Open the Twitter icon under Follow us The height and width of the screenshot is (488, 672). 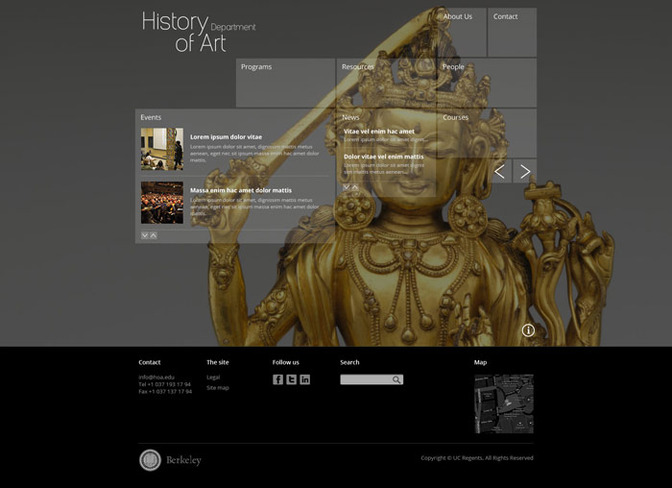click(x=291, y=380)
